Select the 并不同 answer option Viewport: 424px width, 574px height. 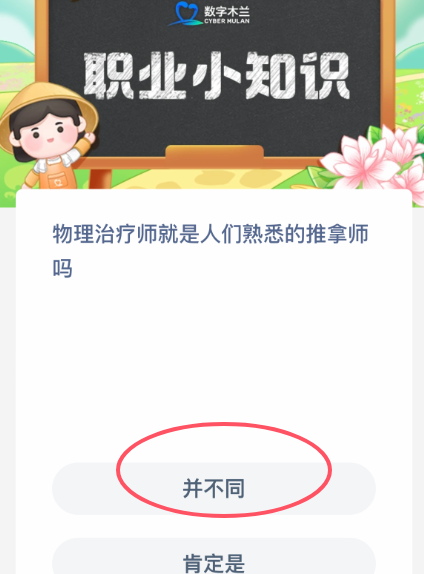coord(214,488)
